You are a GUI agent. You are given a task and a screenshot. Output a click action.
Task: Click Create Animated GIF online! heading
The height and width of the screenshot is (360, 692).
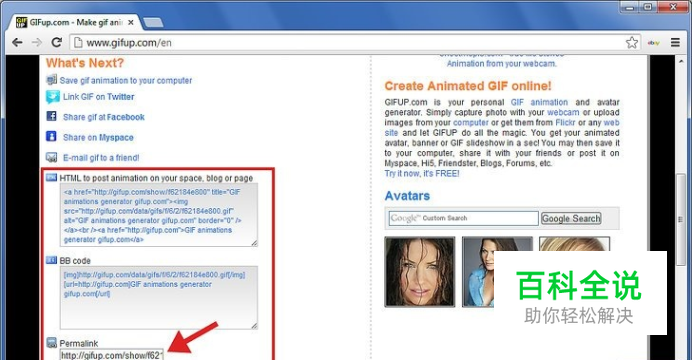[468, 86]
